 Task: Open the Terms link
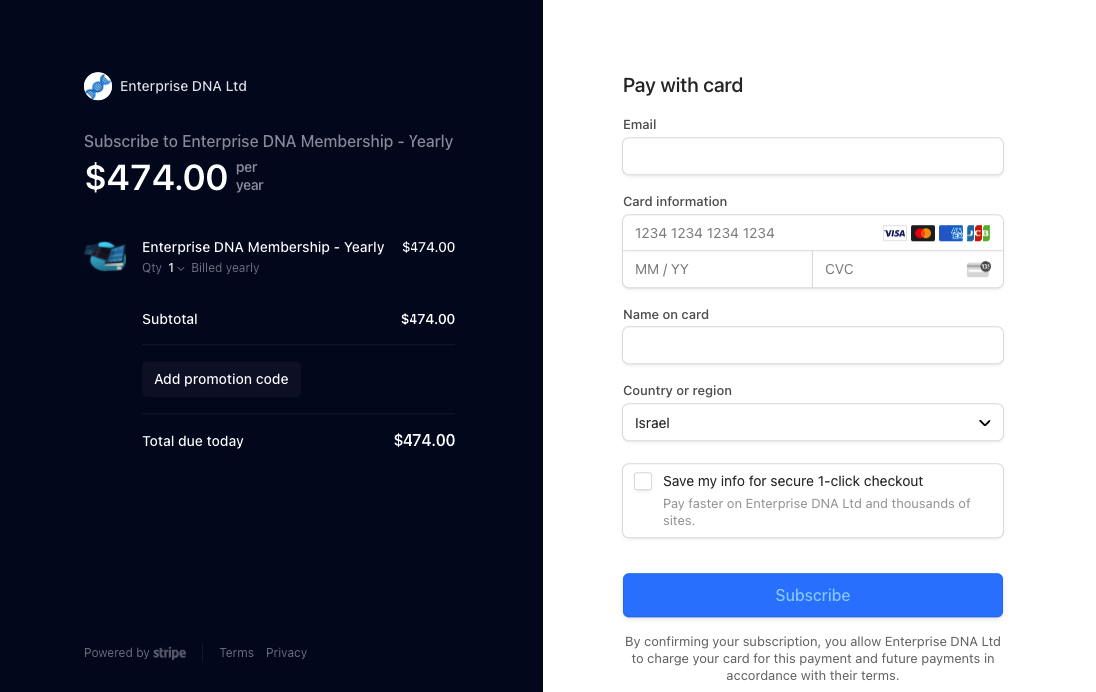236,653
